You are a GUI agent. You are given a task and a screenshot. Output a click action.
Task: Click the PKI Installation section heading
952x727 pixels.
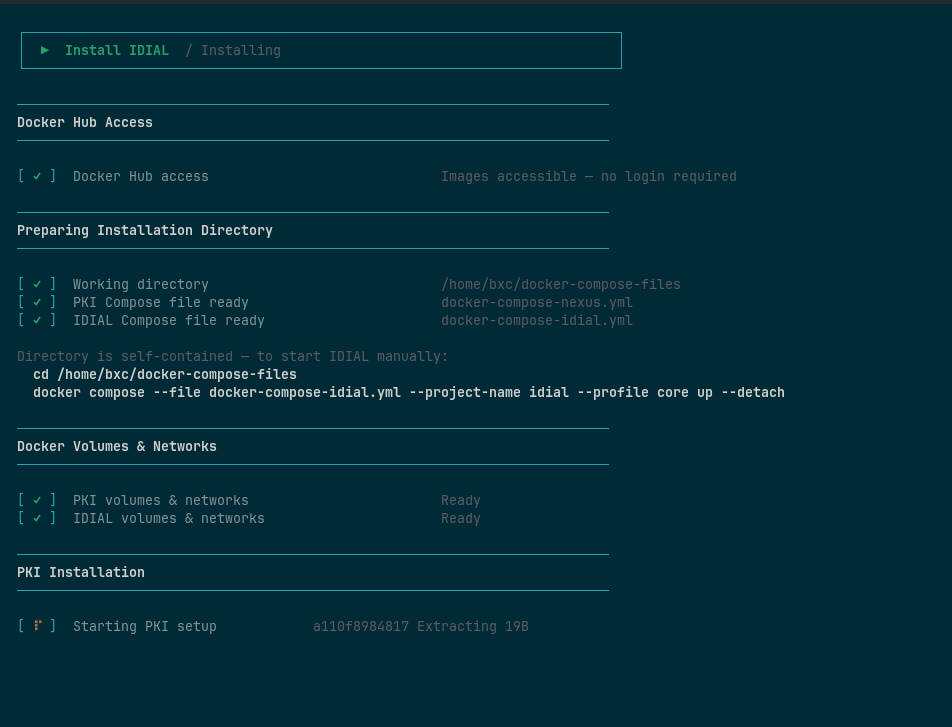click(x=81, y=573)
